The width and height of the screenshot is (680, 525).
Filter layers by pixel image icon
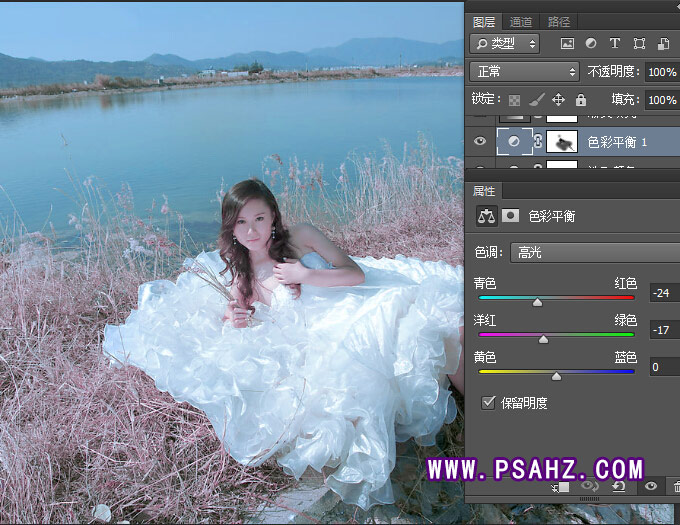(567, 44)
